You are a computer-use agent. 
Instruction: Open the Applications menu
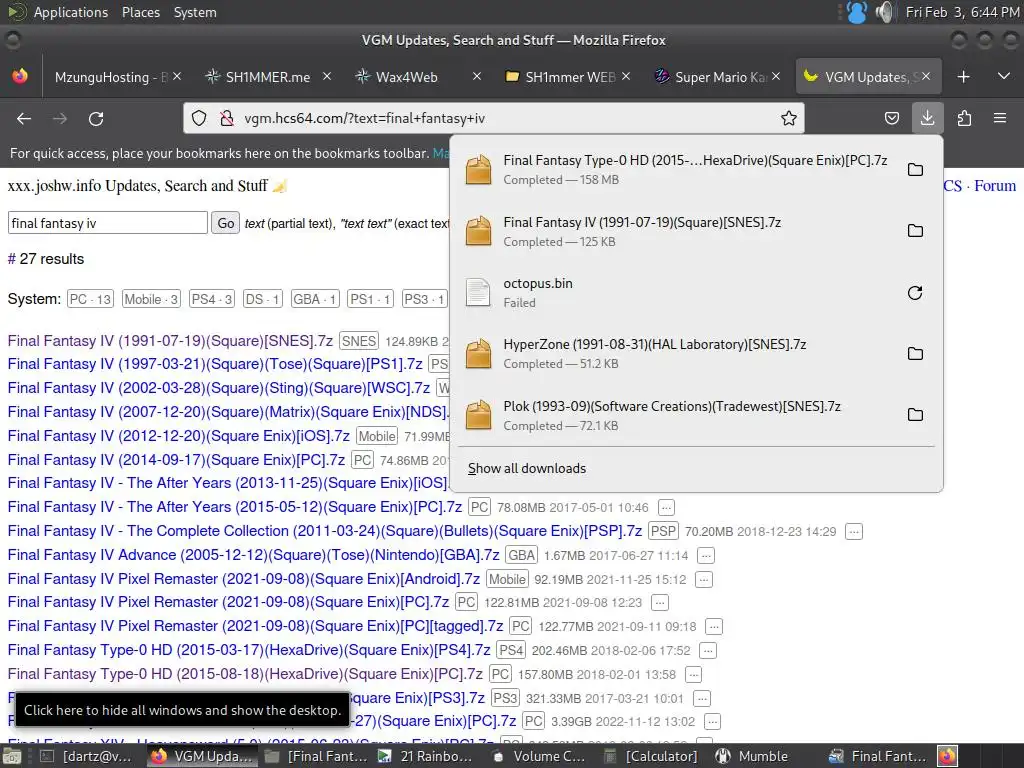click(x=71, y=12)
